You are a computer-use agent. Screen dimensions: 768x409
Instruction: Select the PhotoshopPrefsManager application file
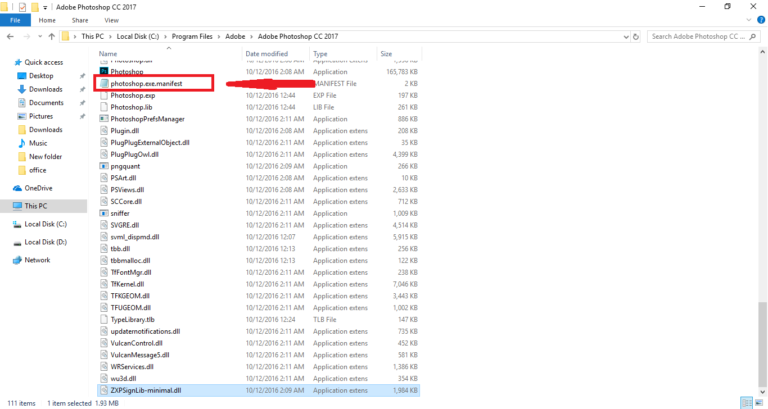pyautogui.click(x=149, y=118)
